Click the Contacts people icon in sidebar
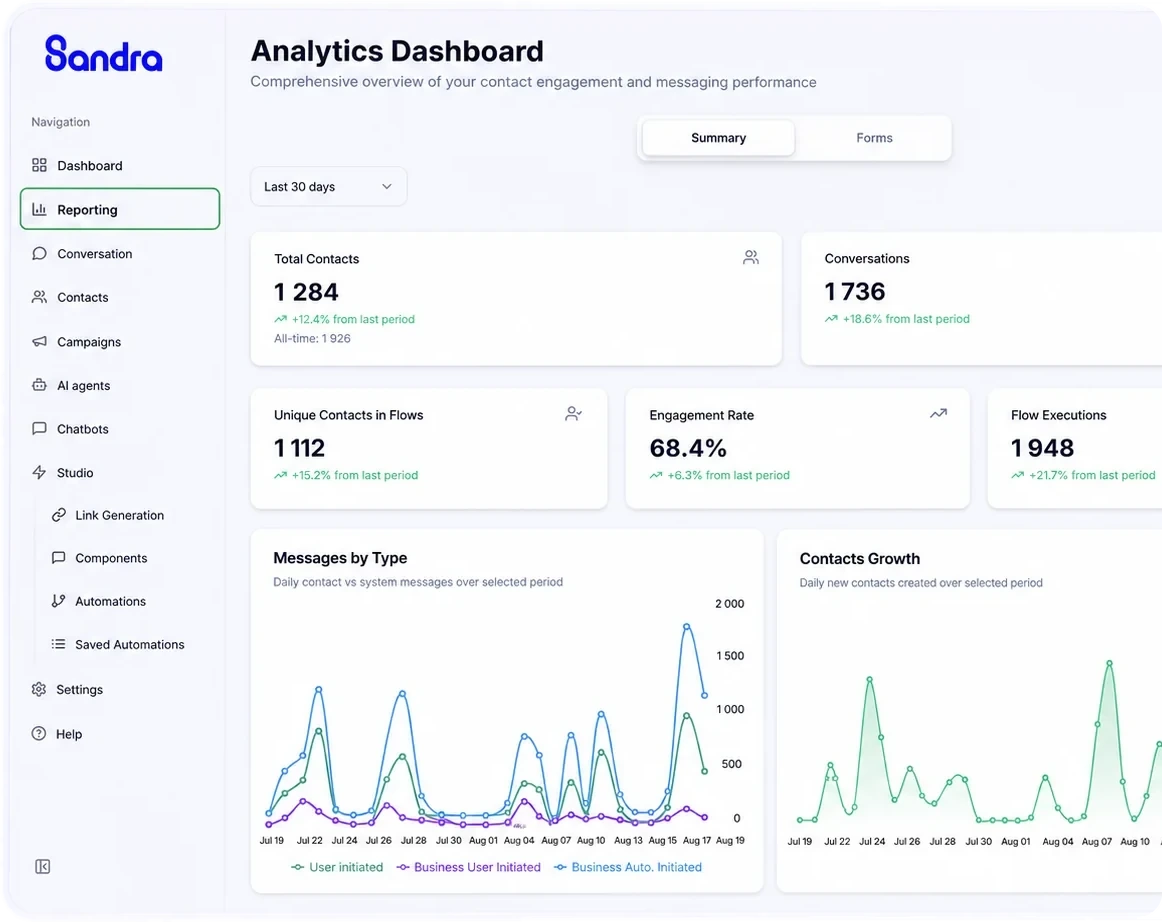 tap(39, 297)
